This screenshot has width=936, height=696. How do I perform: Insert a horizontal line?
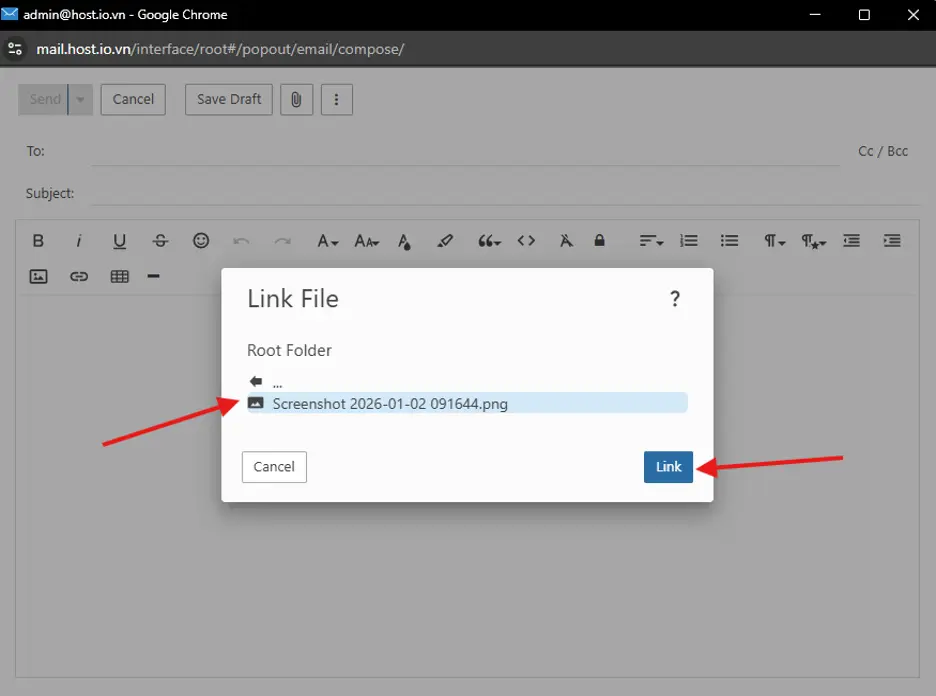[x=153, y=276]
